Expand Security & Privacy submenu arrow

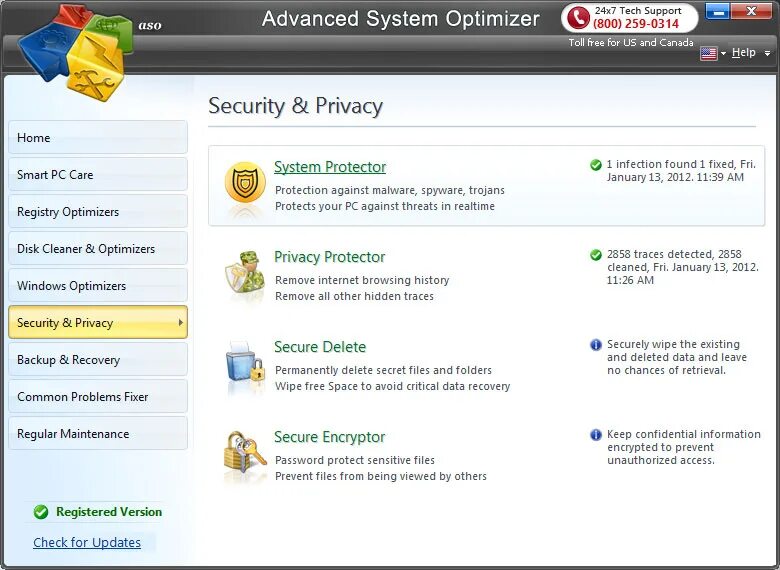tap(181, 322)
